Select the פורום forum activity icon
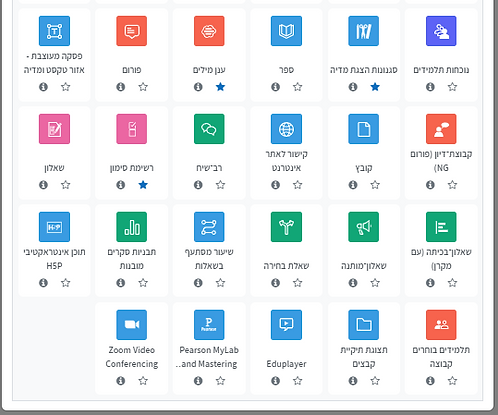Screen dimensions: 498x415 coord(131,31)
